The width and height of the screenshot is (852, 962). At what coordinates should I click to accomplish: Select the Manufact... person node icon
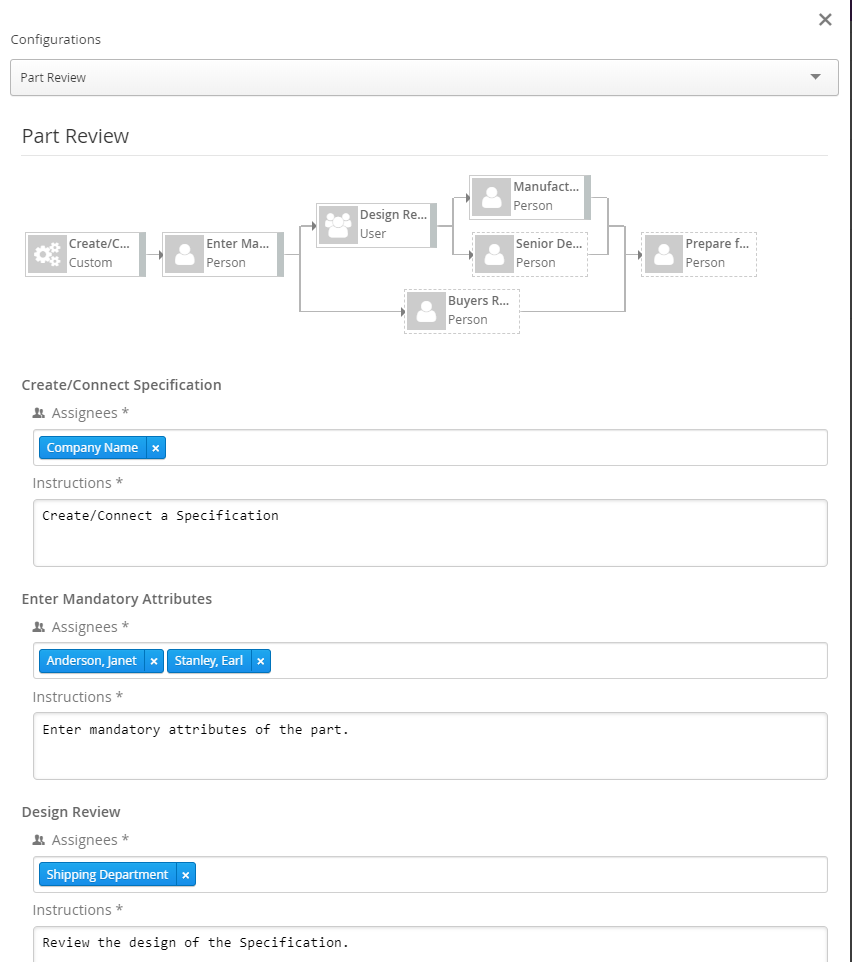491,197
